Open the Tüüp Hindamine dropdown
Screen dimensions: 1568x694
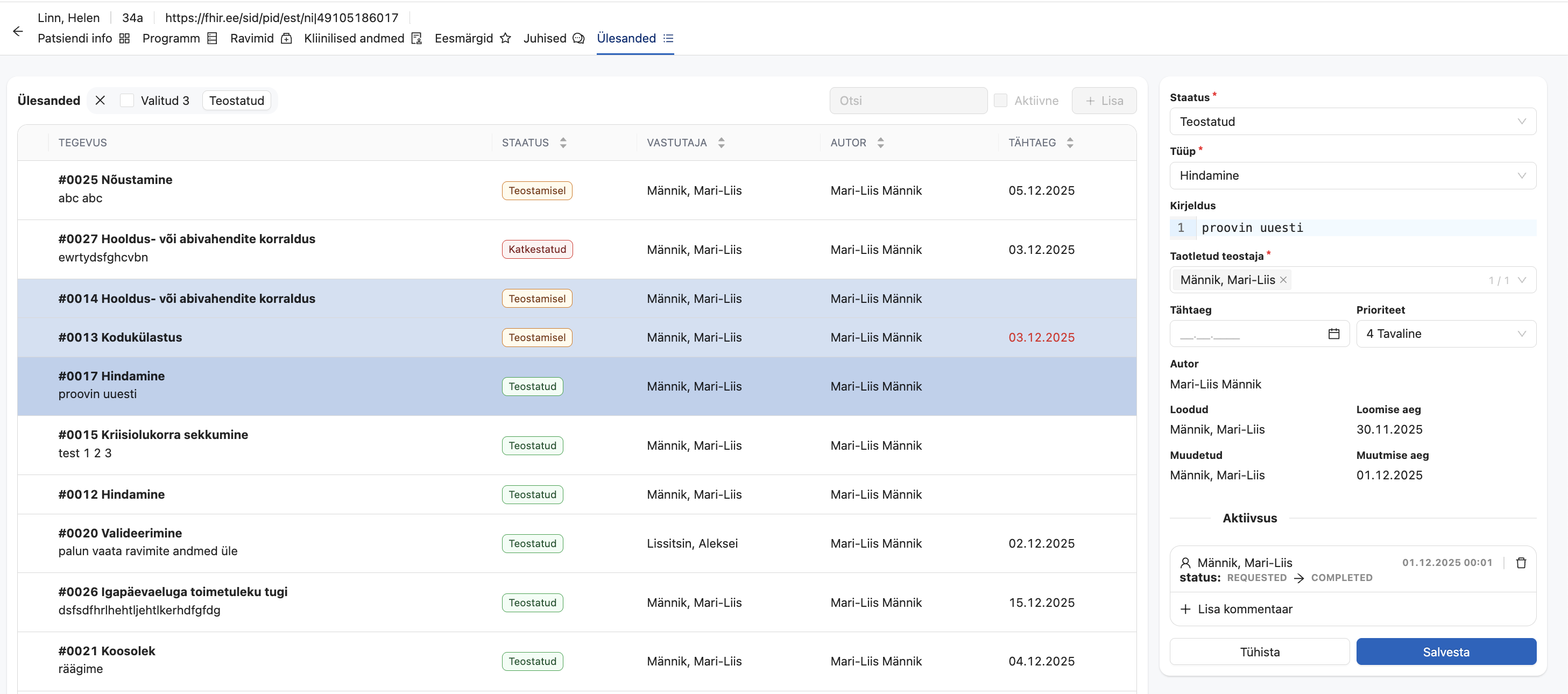(x=1352, y=176)
